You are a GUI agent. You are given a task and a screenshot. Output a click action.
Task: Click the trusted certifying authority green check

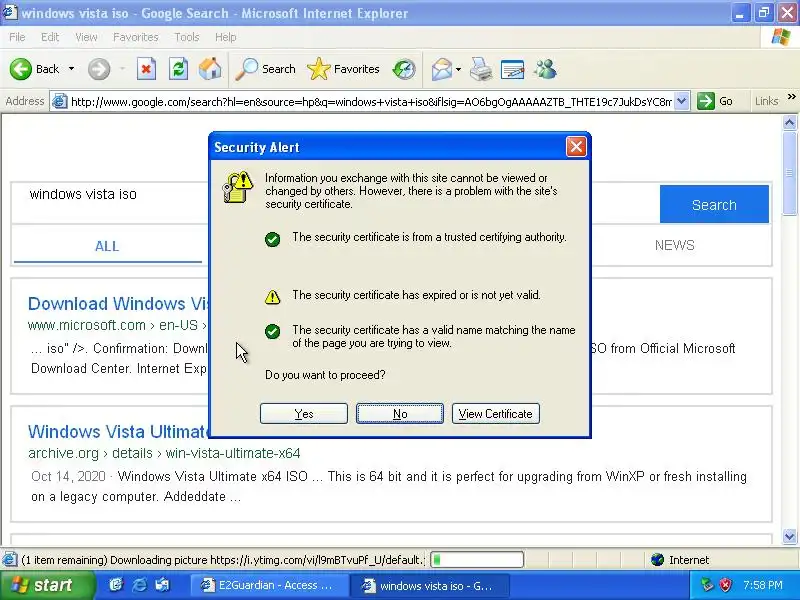(x=272, y=239)
